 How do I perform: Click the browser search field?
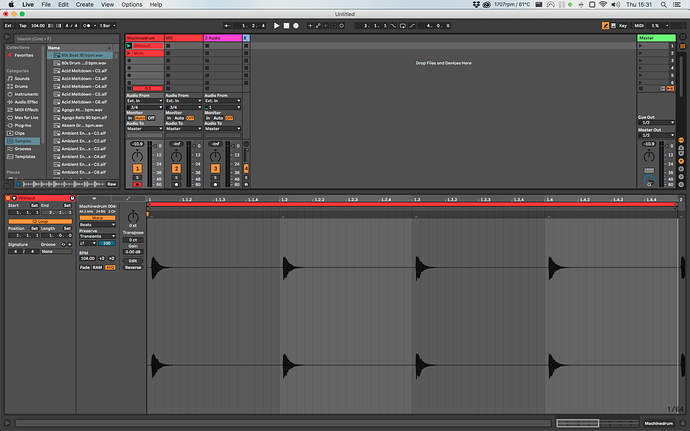66,39
